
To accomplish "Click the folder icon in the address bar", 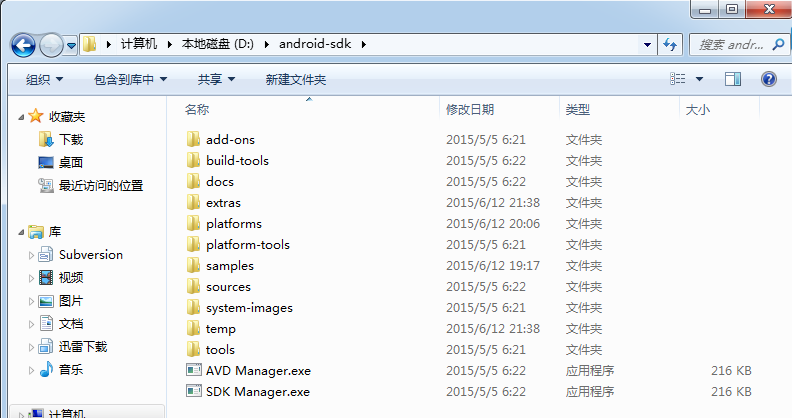I will [89, 44].
